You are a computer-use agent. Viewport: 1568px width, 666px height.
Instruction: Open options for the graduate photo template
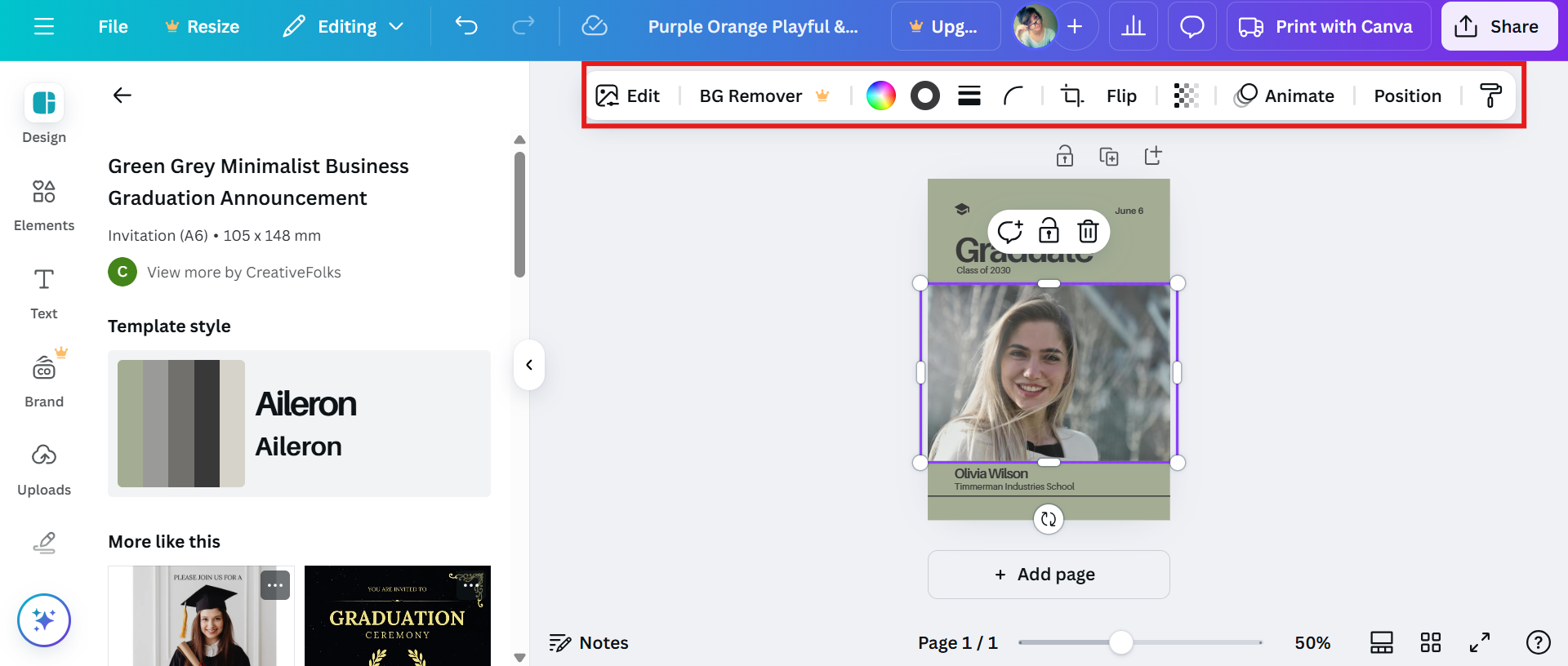(x=275, y=585)
